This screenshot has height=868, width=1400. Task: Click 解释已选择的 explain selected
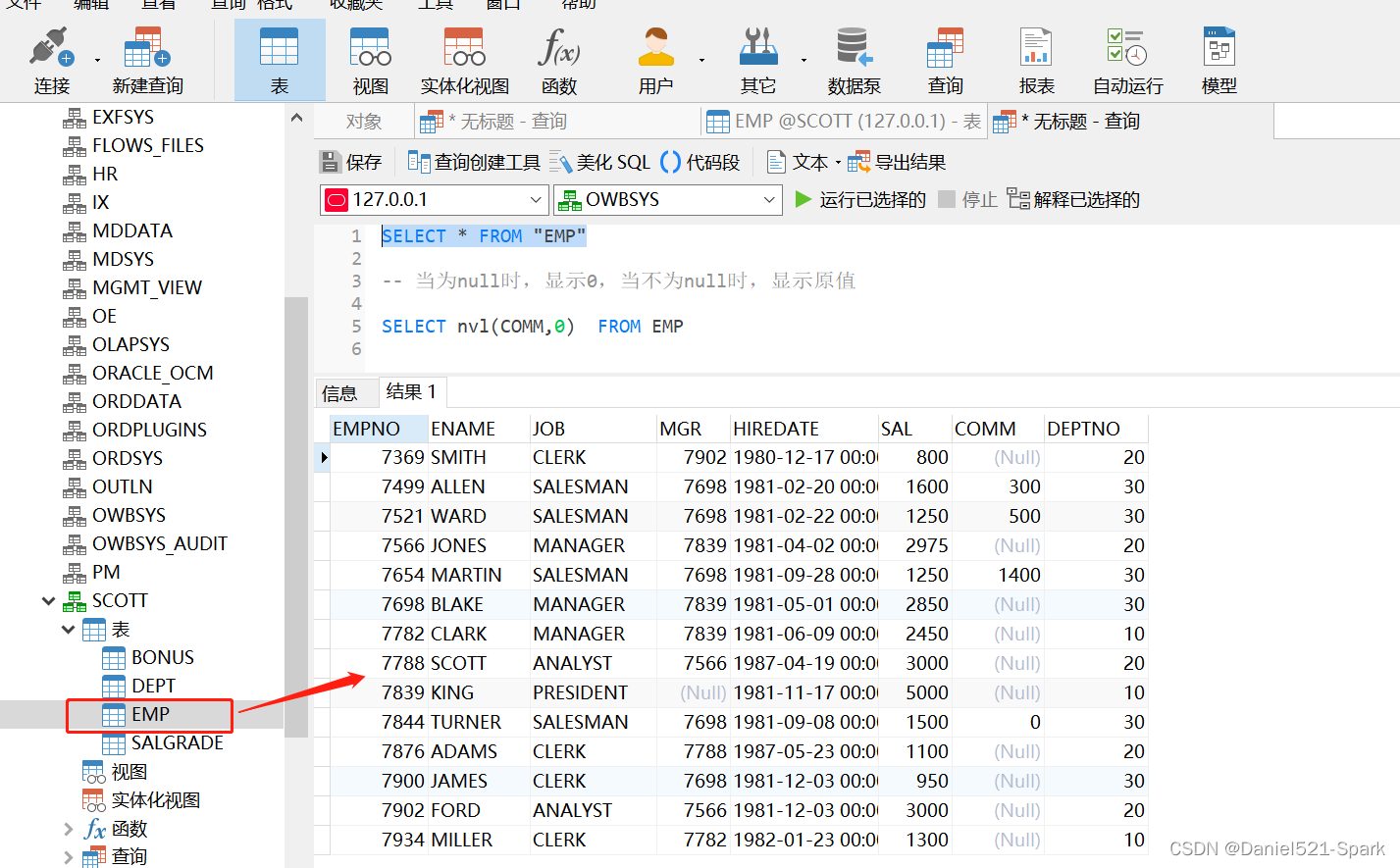click(x=1073, y=199)
